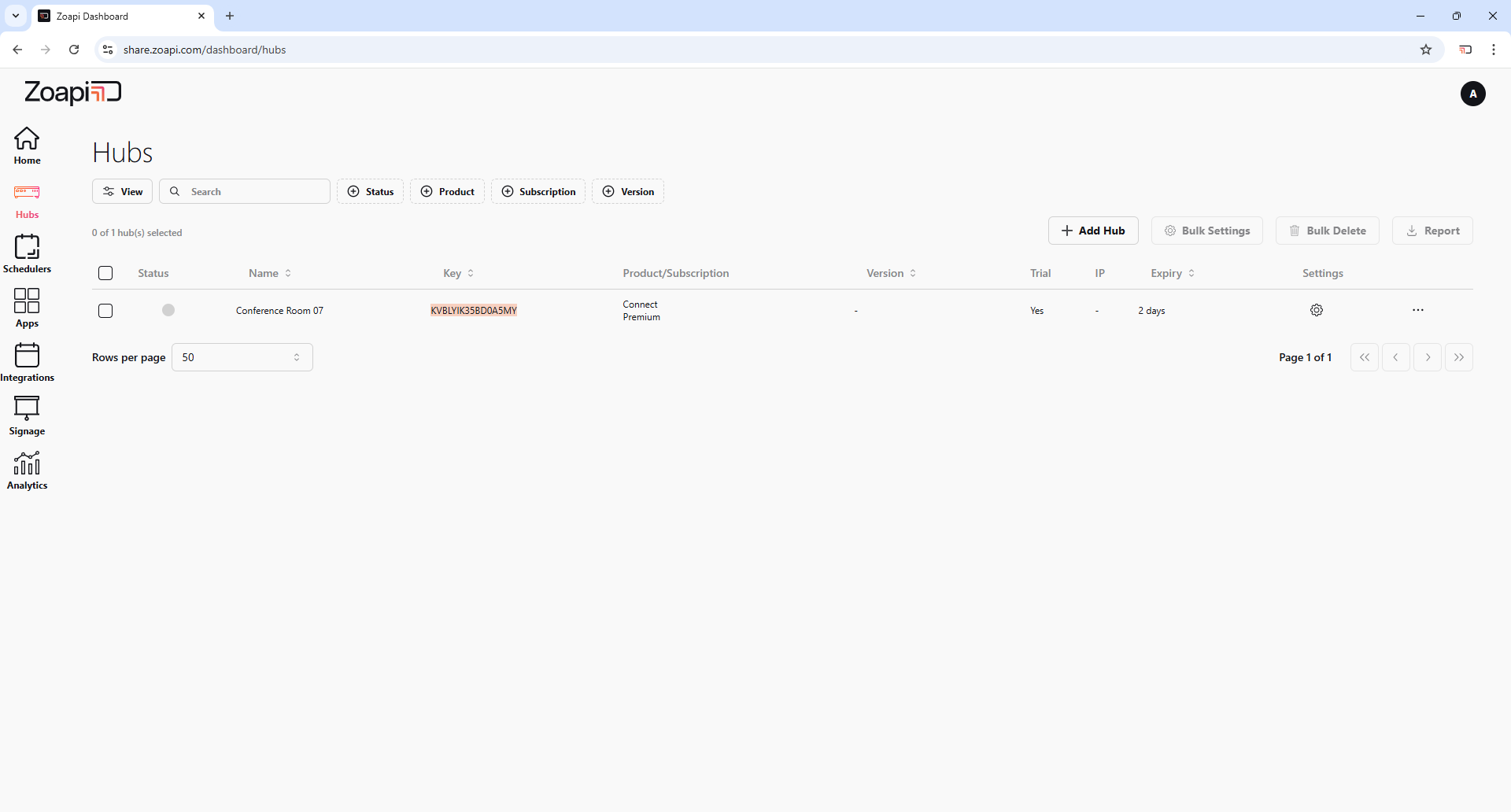The width and height of the screenshot is (1511, 812).
Task: Open the Status filter
Action: coord(370,191)
